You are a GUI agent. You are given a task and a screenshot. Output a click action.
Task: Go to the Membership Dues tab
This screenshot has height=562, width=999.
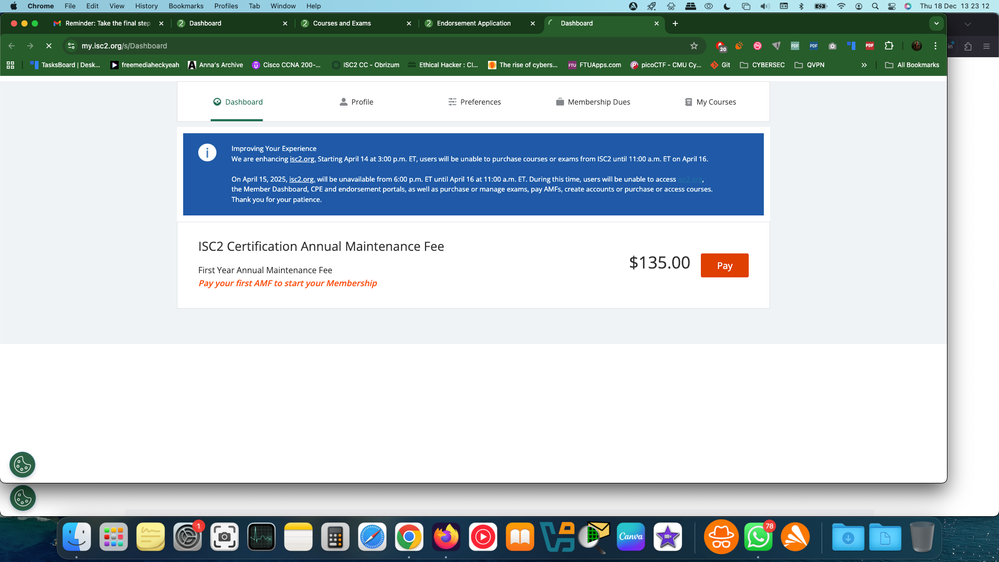pos(593,102)
